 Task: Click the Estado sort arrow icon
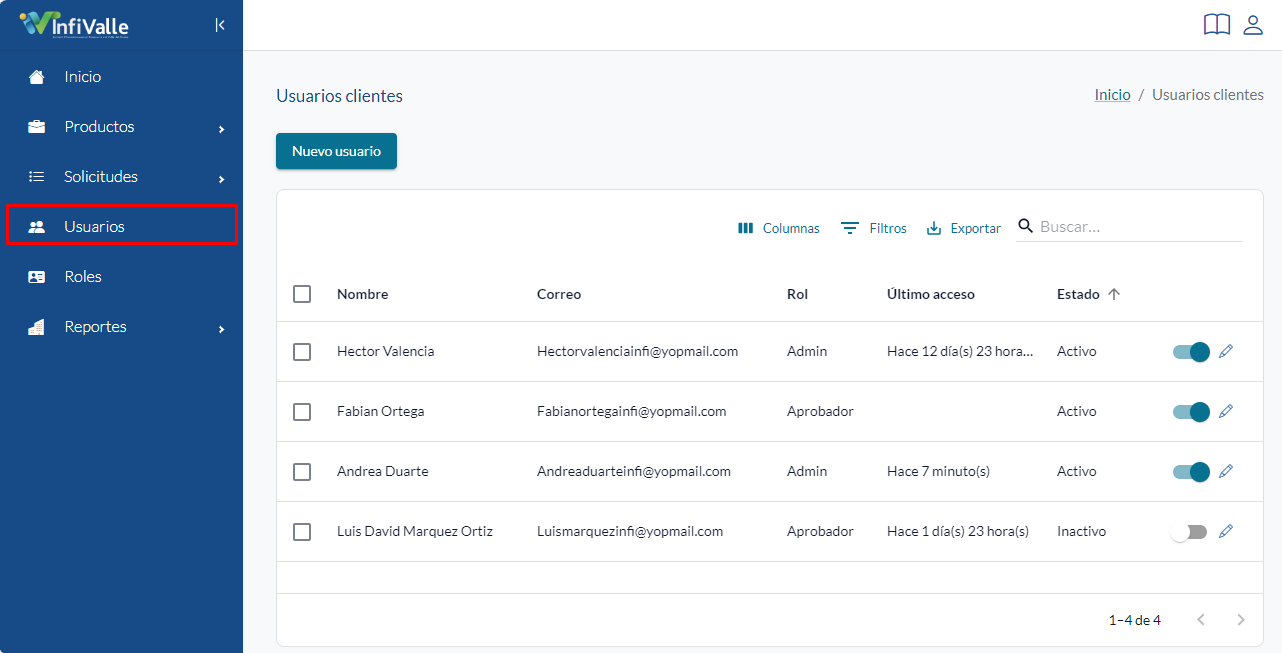[x=1114, y=294]
